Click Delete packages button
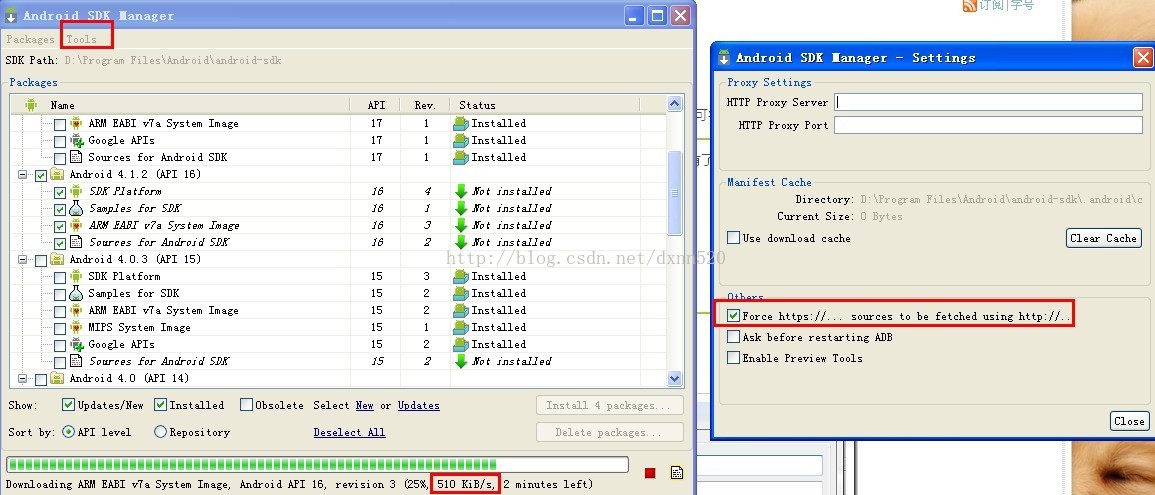 click(x=609, y=432)
